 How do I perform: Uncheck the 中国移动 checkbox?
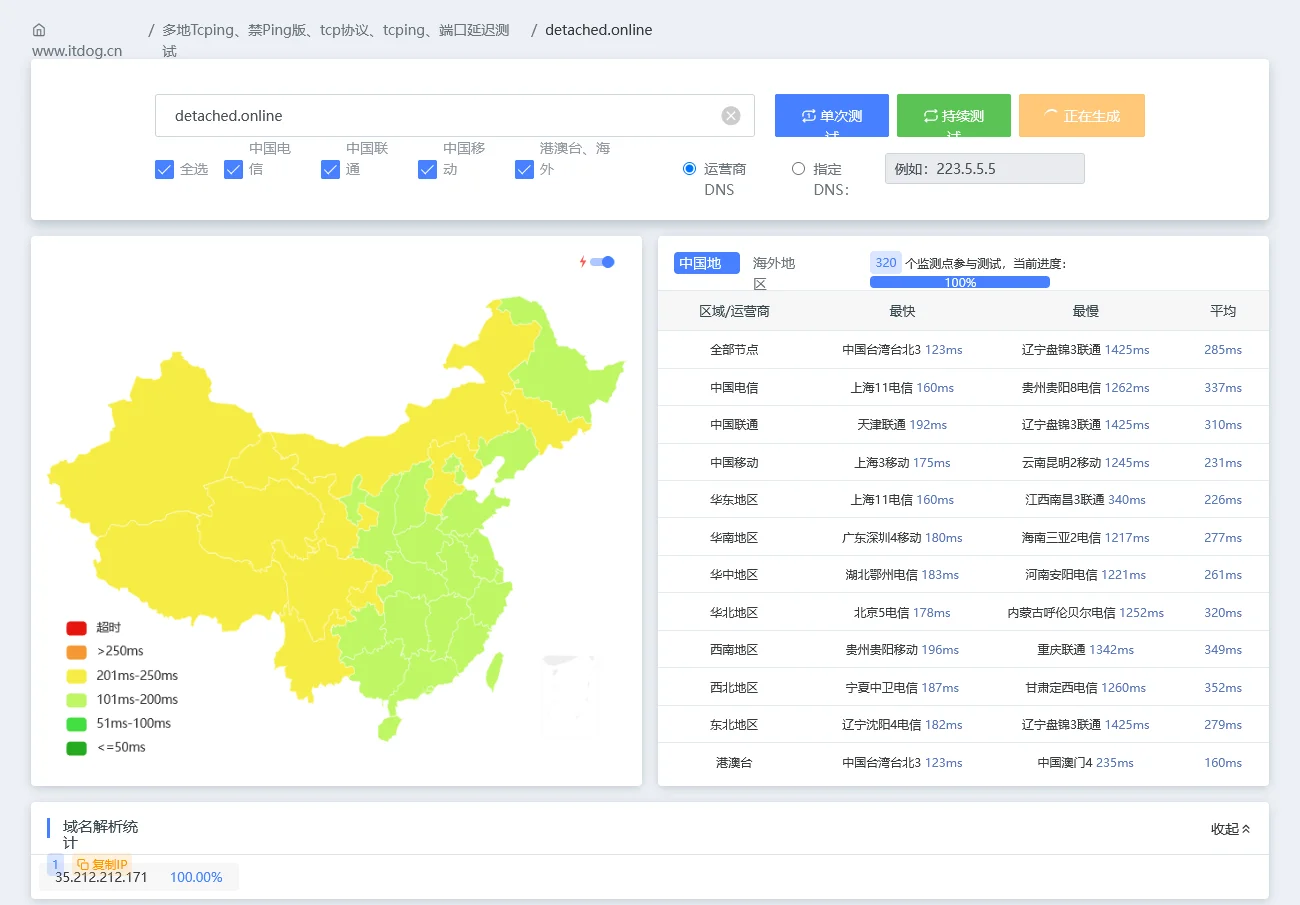click(428, 170)
